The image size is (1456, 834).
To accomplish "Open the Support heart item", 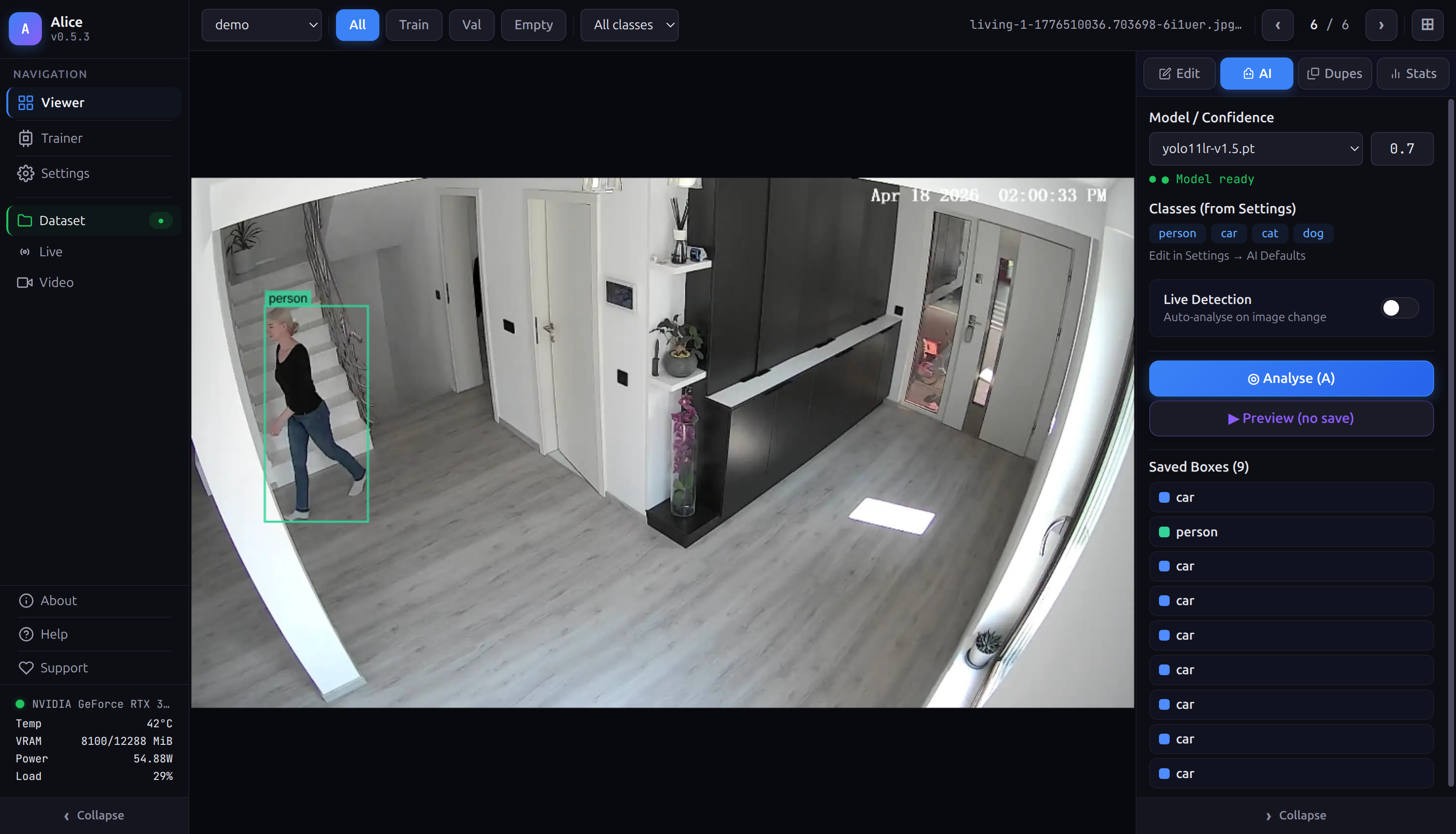I will tap(64, 667).
